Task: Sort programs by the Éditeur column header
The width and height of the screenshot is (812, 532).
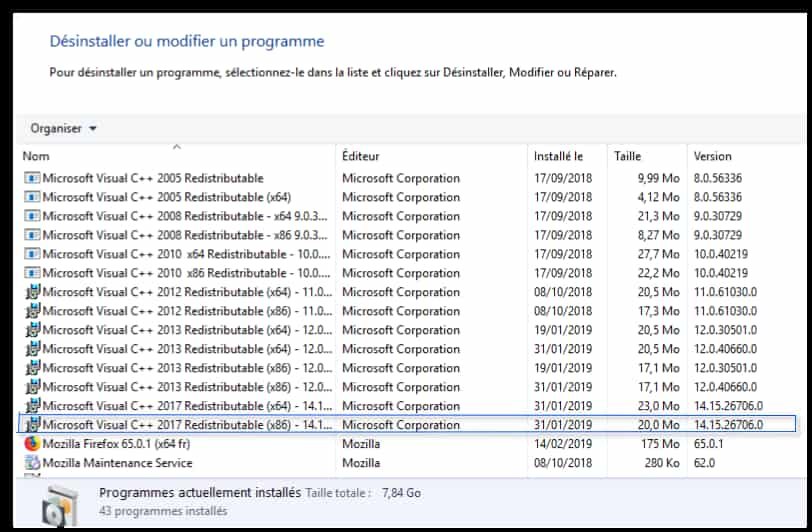Action: click(x=360, y=156)
